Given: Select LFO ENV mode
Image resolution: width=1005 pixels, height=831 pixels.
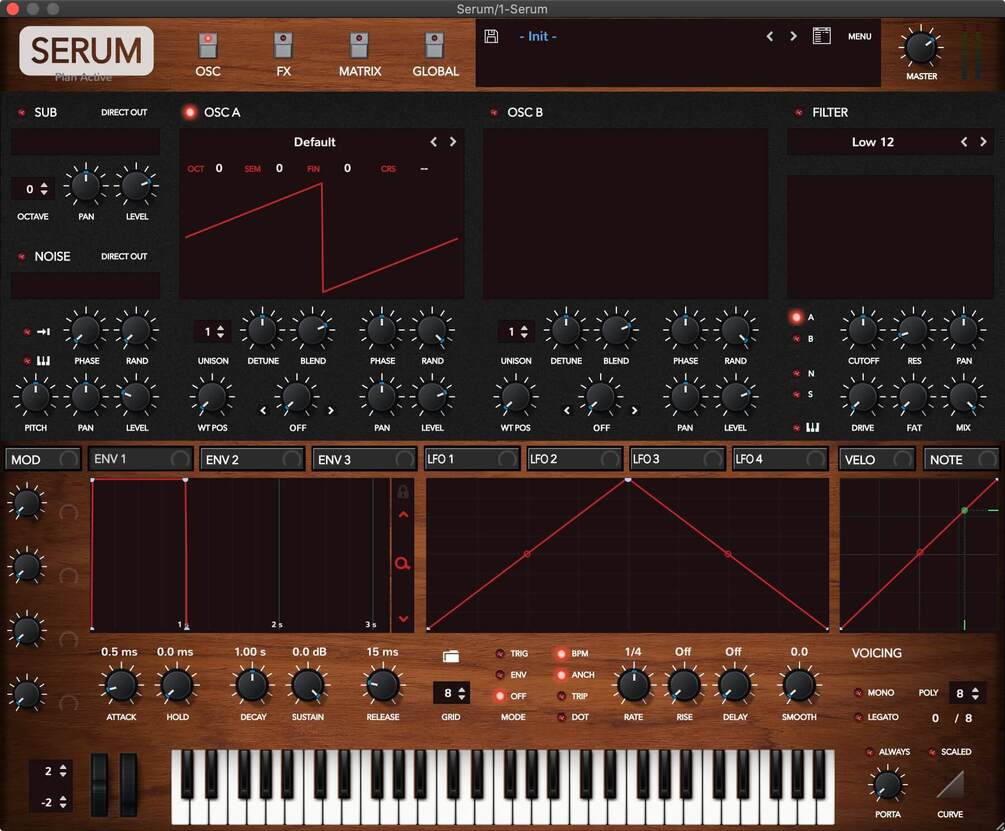Looking at the screenshot, I should (x=500, y=675).
